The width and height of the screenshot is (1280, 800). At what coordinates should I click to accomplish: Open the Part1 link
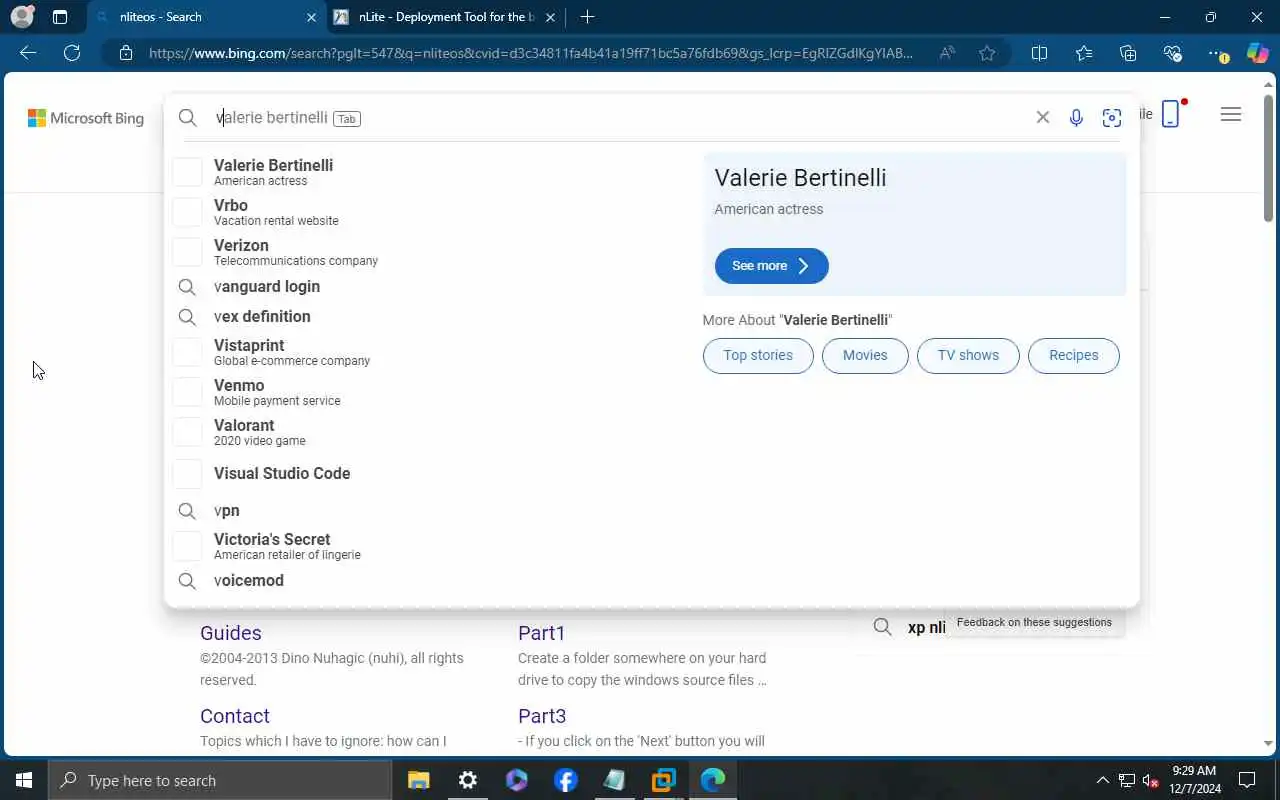click(542, 633)
